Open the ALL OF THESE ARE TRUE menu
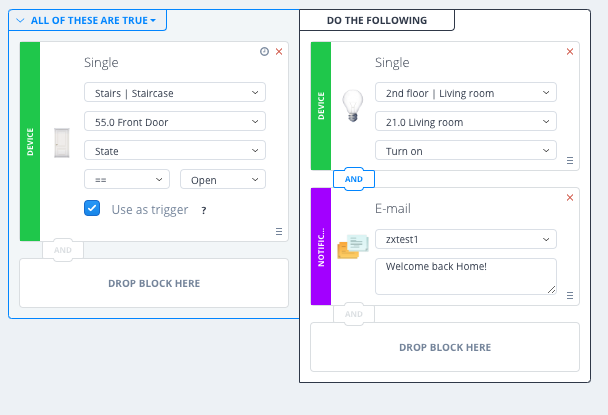The image size is (608, 415). [88, 20]
